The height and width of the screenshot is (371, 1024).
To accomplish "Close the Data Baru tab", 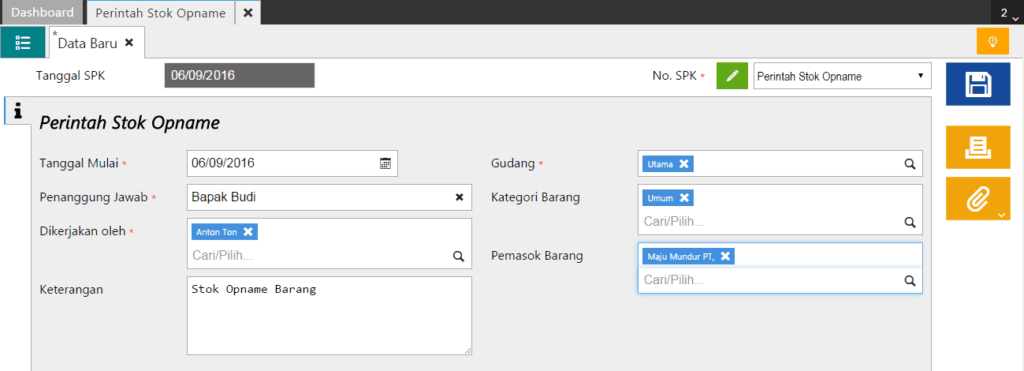I will [x=129, y=42].
